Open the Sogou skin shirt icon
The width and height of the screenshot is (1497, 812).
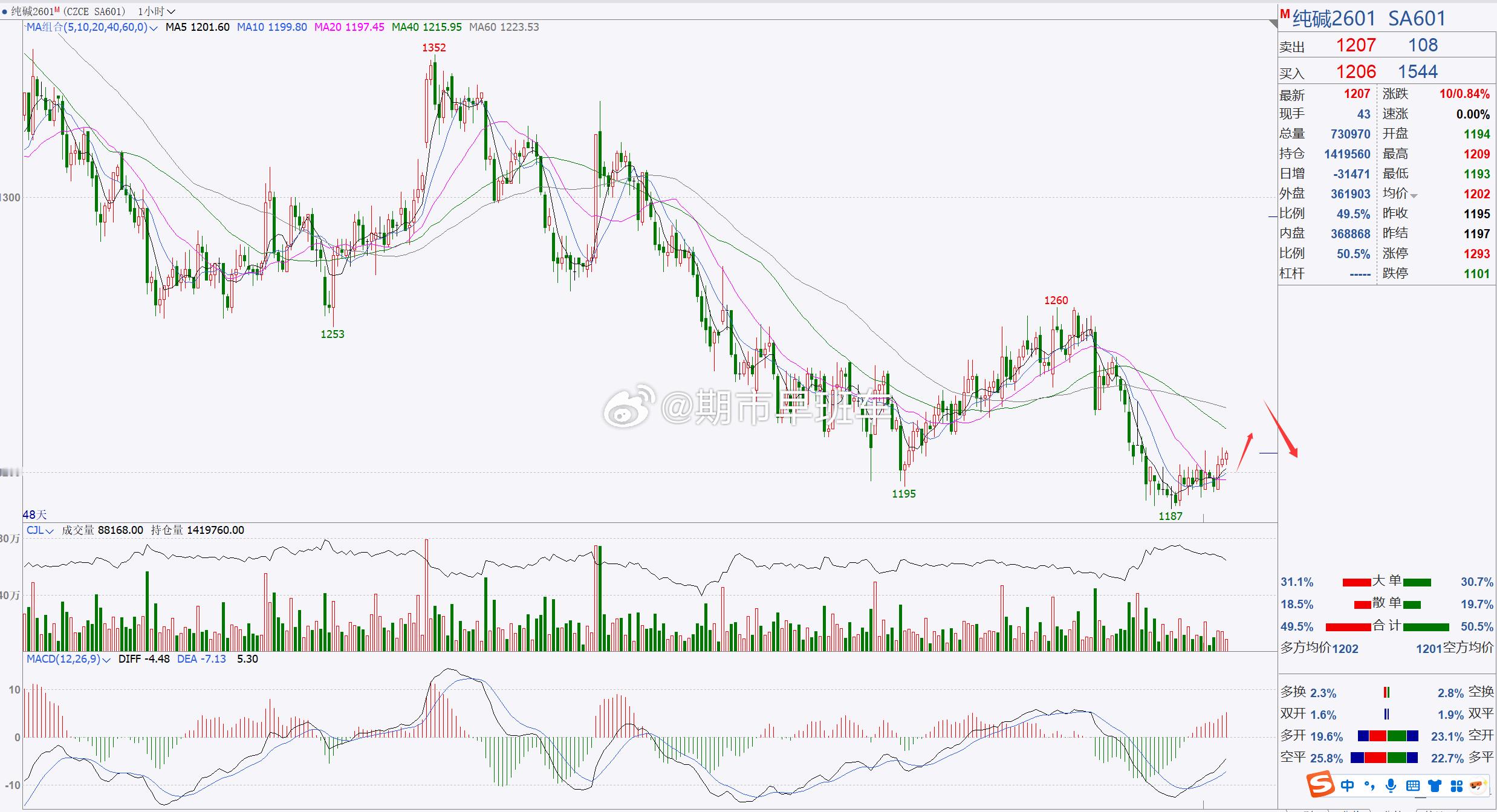tap(1435, 786)
